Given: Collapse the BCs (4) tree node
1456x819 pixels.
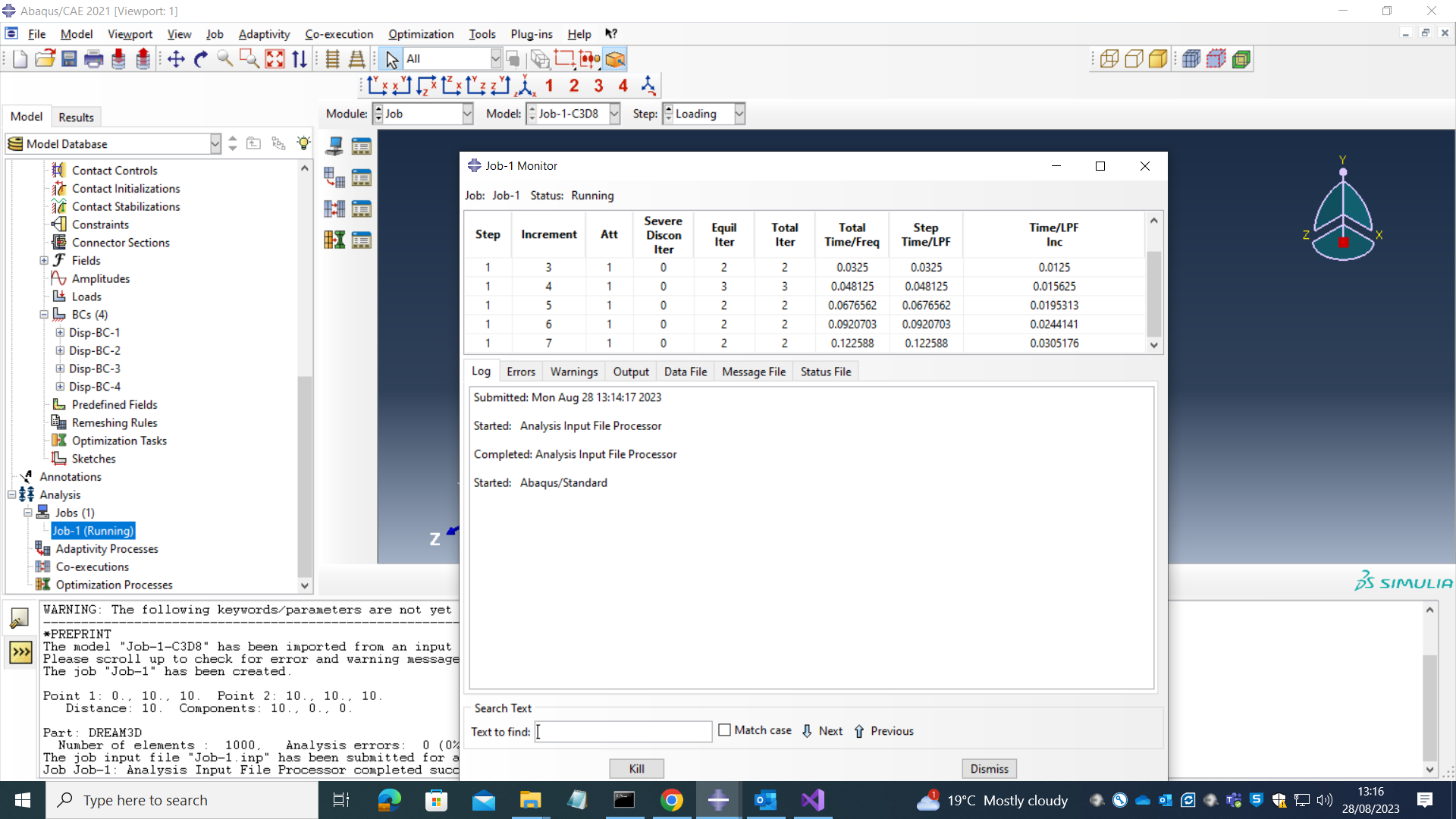Looking at the screenshot, I should click(x=44, y=315).
